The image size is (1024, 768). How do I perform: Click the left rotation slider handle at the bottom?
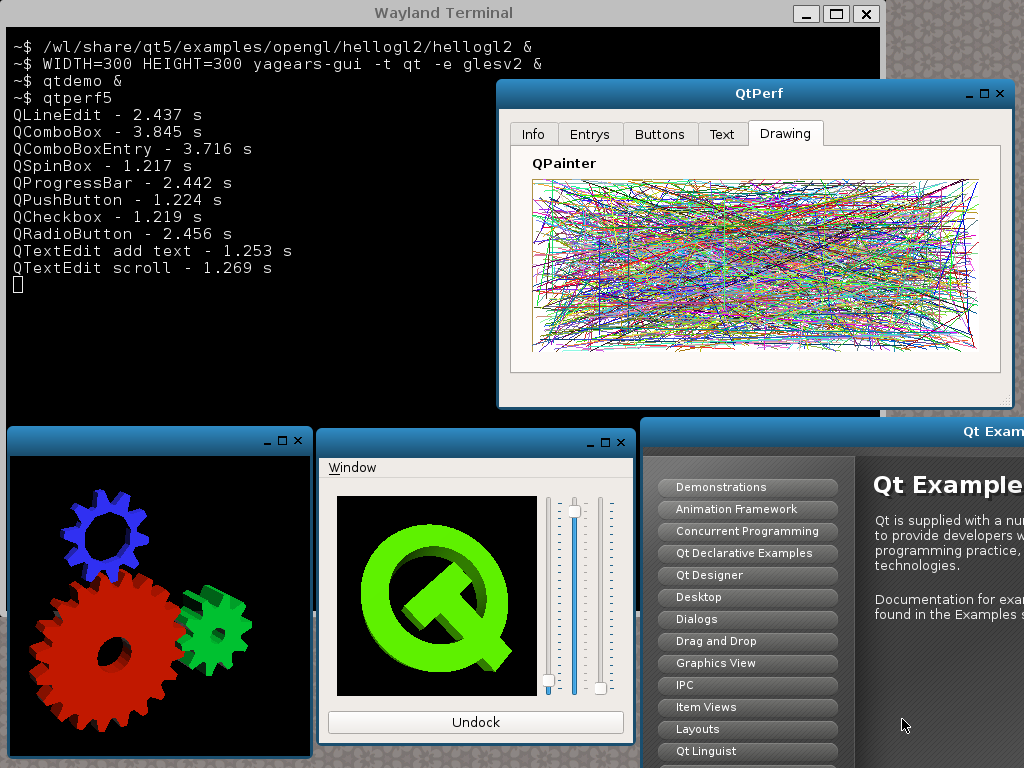point(549,680)
